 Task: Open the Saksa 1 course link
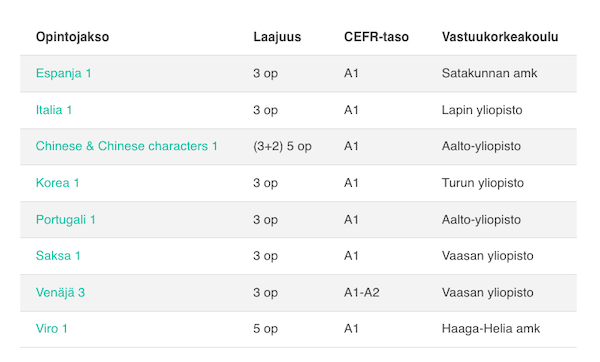point(58,256)
